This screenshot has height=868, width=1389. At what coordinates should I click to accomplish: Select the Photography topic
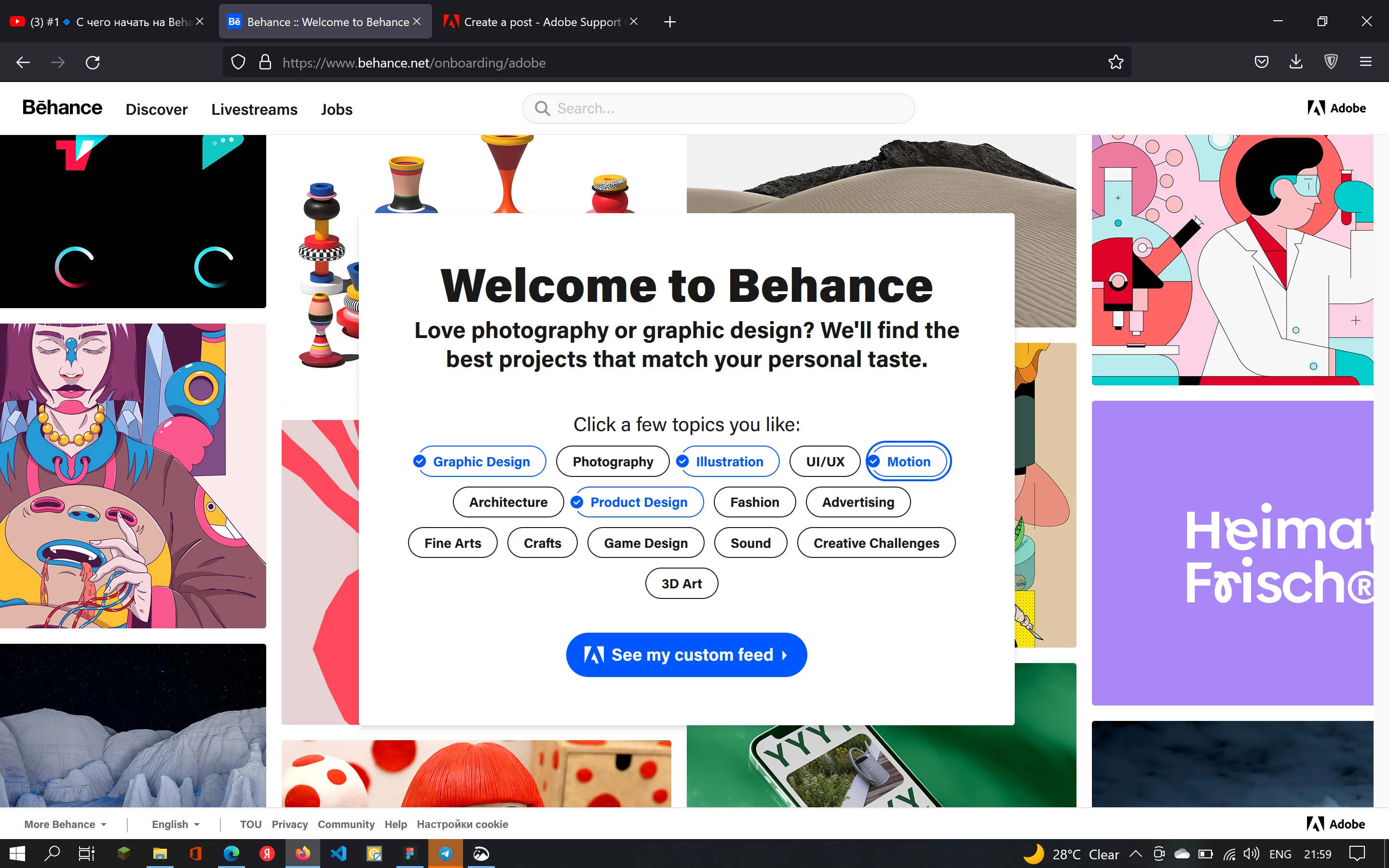613,461
